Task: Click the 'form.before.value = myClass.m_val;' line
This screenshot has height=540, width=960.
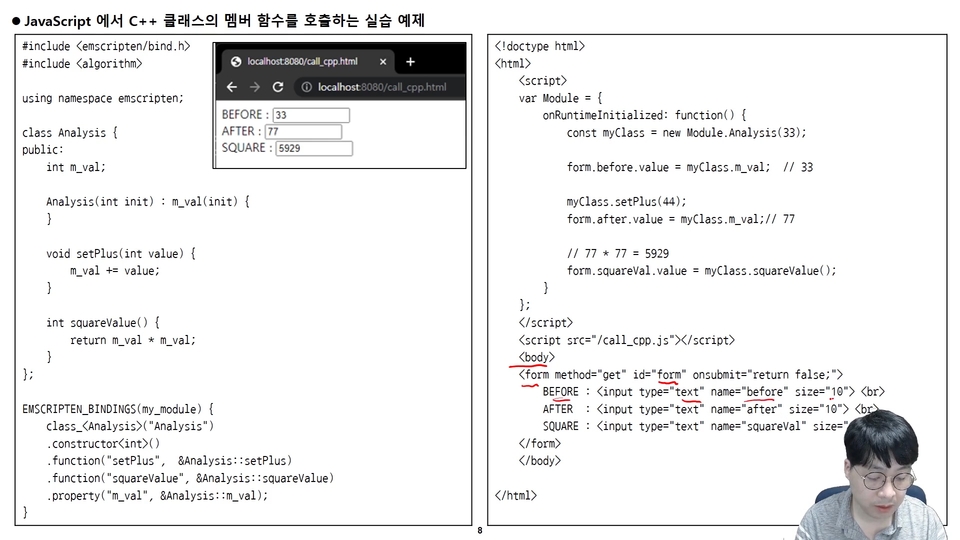Action: click(669, 167)
